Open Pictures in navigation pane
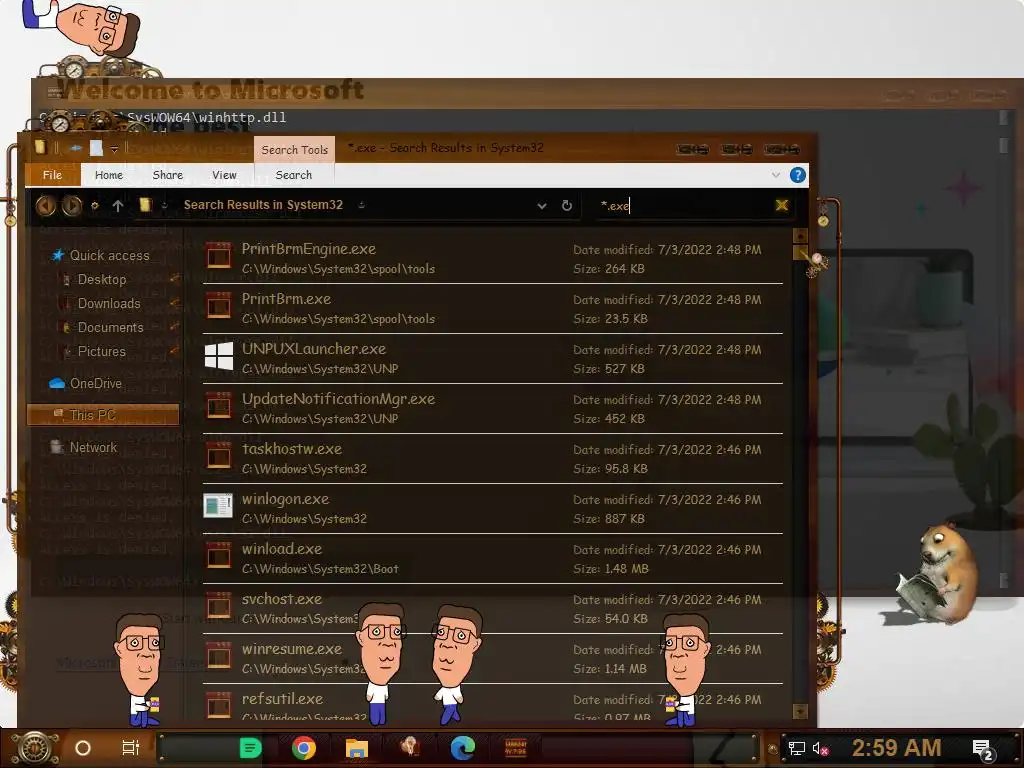The width and height of the screenshot is (1024, 768). (x=101, y=351)
